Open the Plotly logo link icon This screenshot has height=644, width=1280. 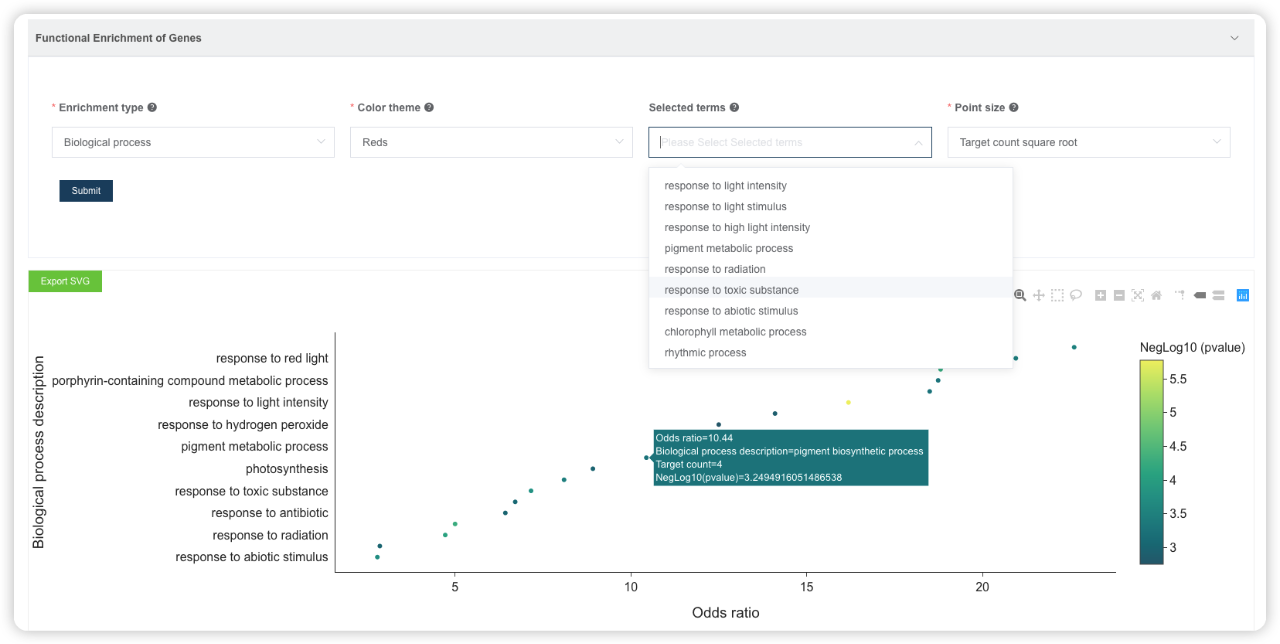coord(1243,295)
